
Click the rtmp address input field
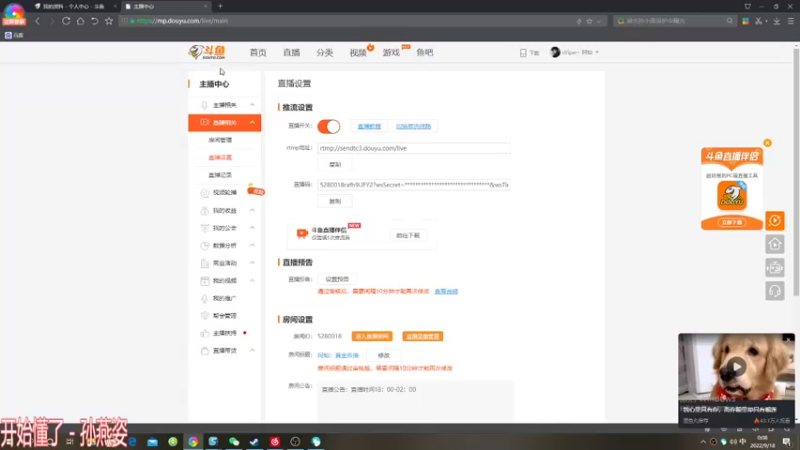click(x=414, y=148)
